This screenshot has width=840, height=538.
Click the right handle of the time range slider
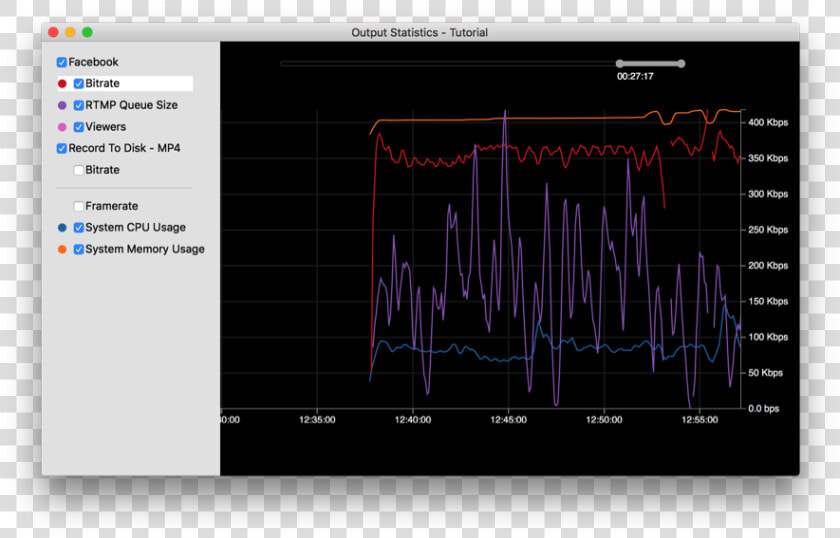tap(681, 64)
